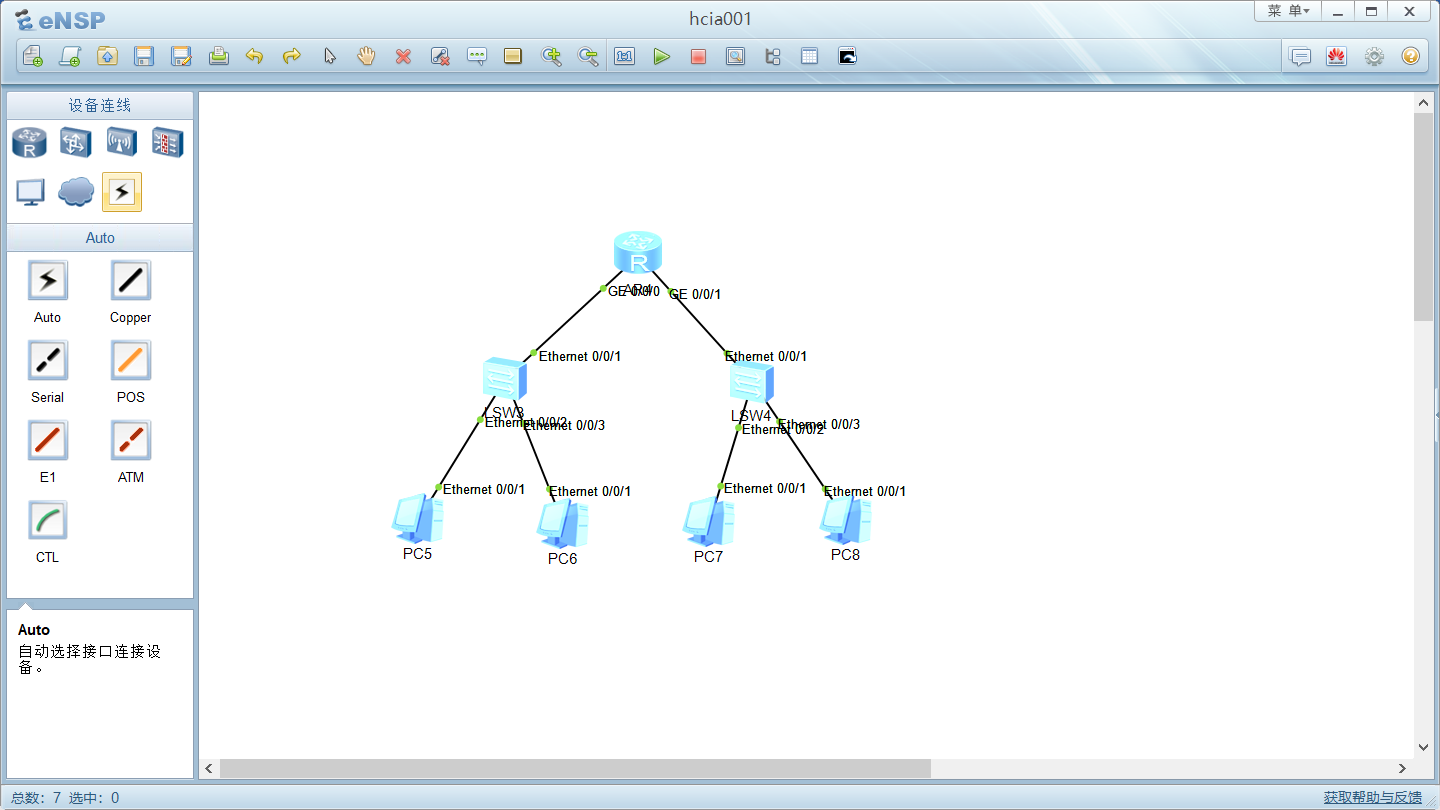
Task: Select router AR4 in the topology
Action: coord(638,252)
